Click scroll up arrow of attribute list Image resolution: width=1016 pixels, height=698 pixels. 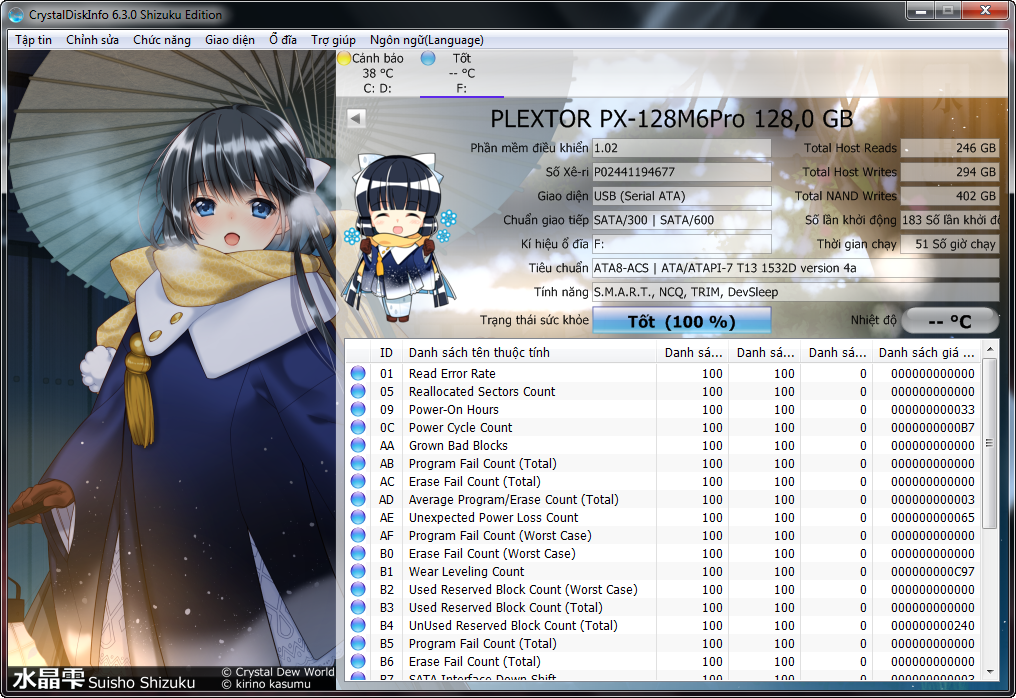tap(989, 349)
